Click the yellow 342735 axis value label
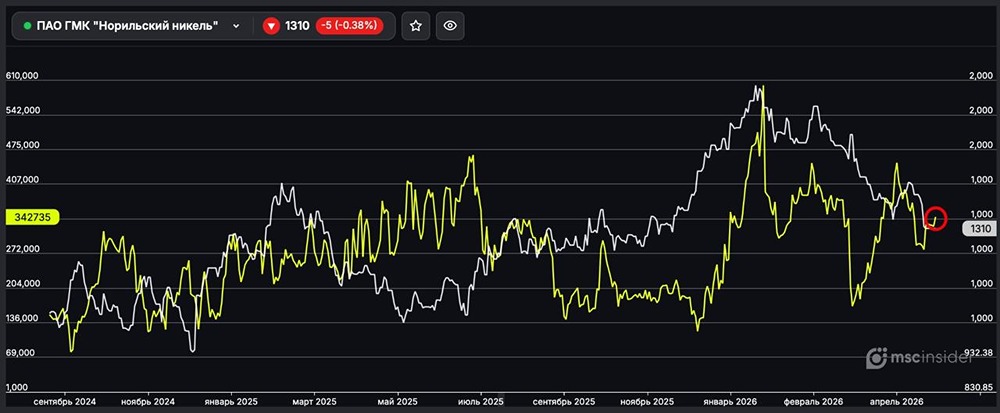Viewport: 1000px width, 413px height. [x=32, y=217]
